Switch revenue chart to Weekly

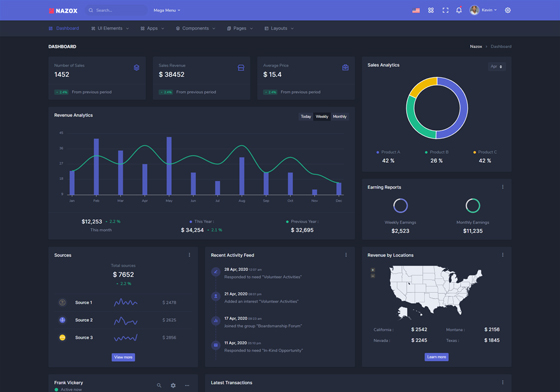coord(322,116)
